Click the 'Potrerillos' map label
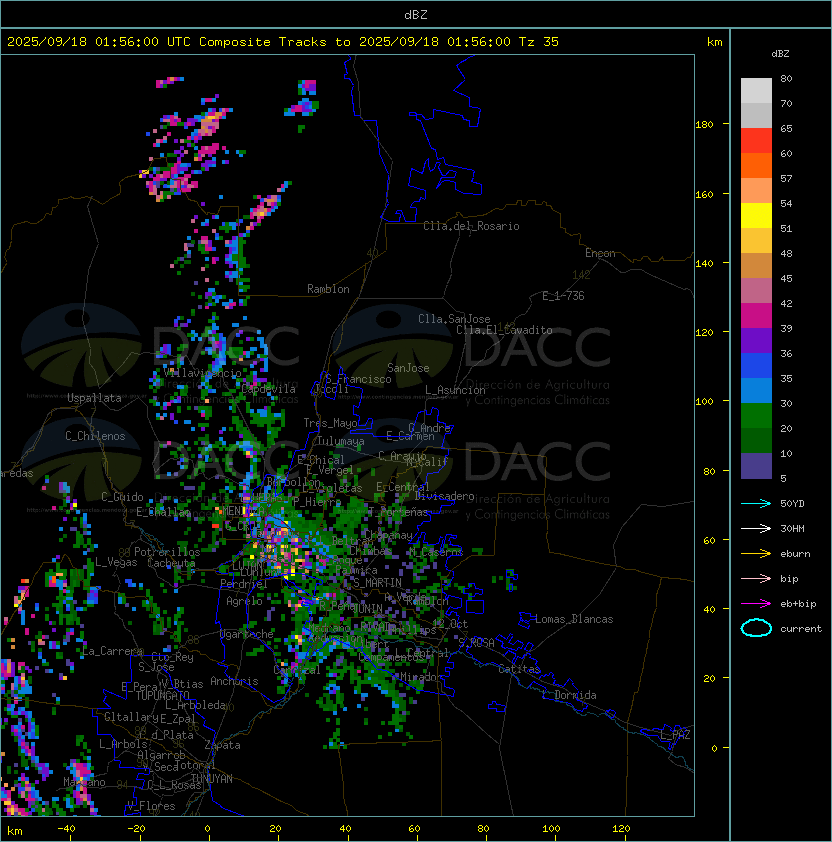Screen dimensions: 832x842 (x=167, y=552)
